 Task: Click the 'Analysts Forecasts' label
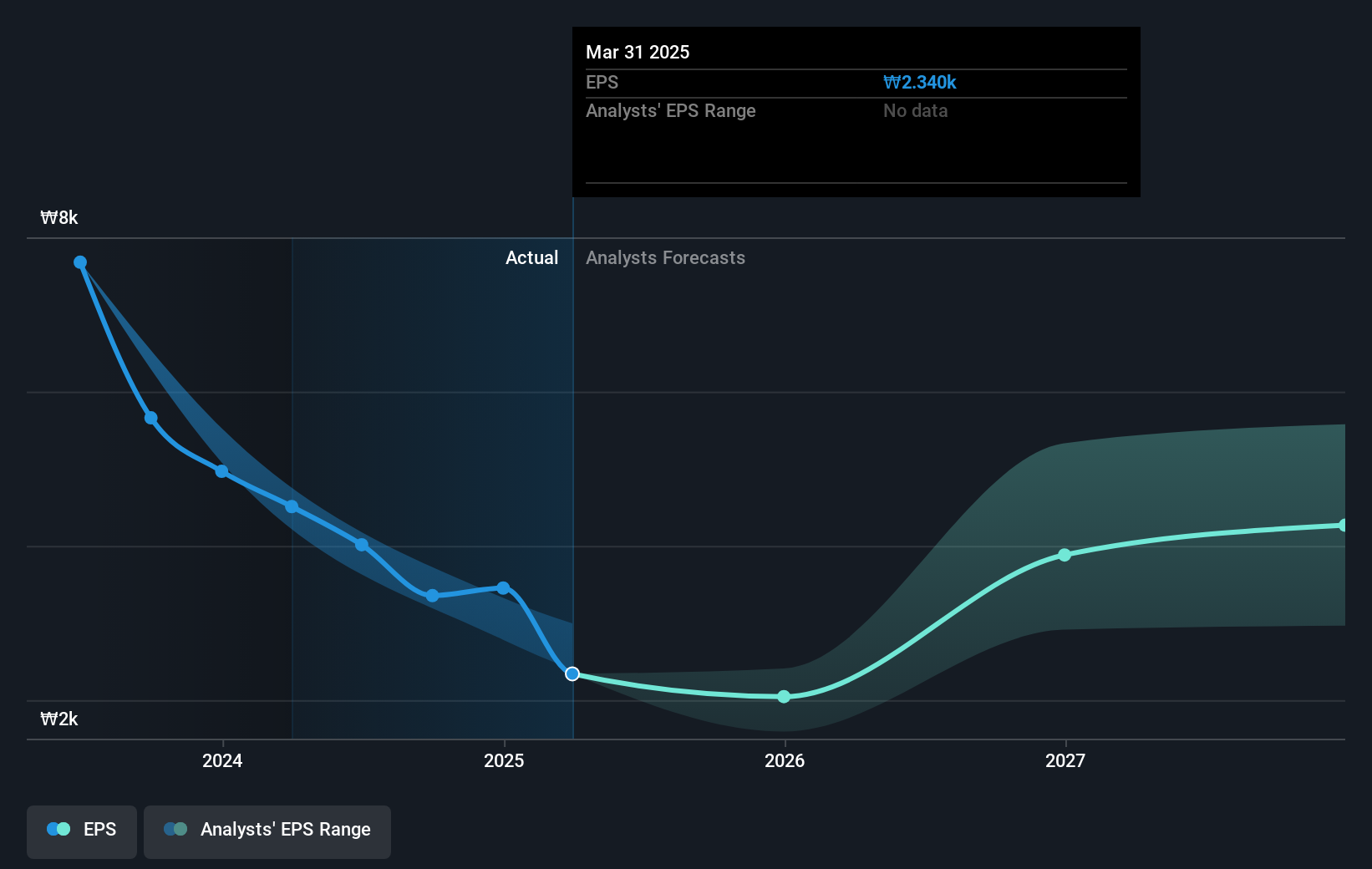[x=665, y=258]
